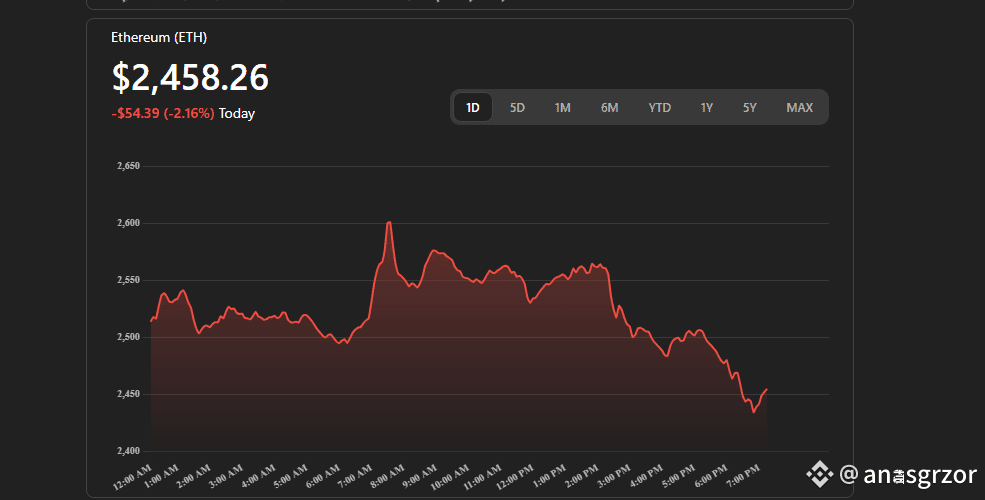The height and width of the screenshot is (500, 985).
Task: Click the 12:00 AM x-axis label
Action: tap(133, 477)
